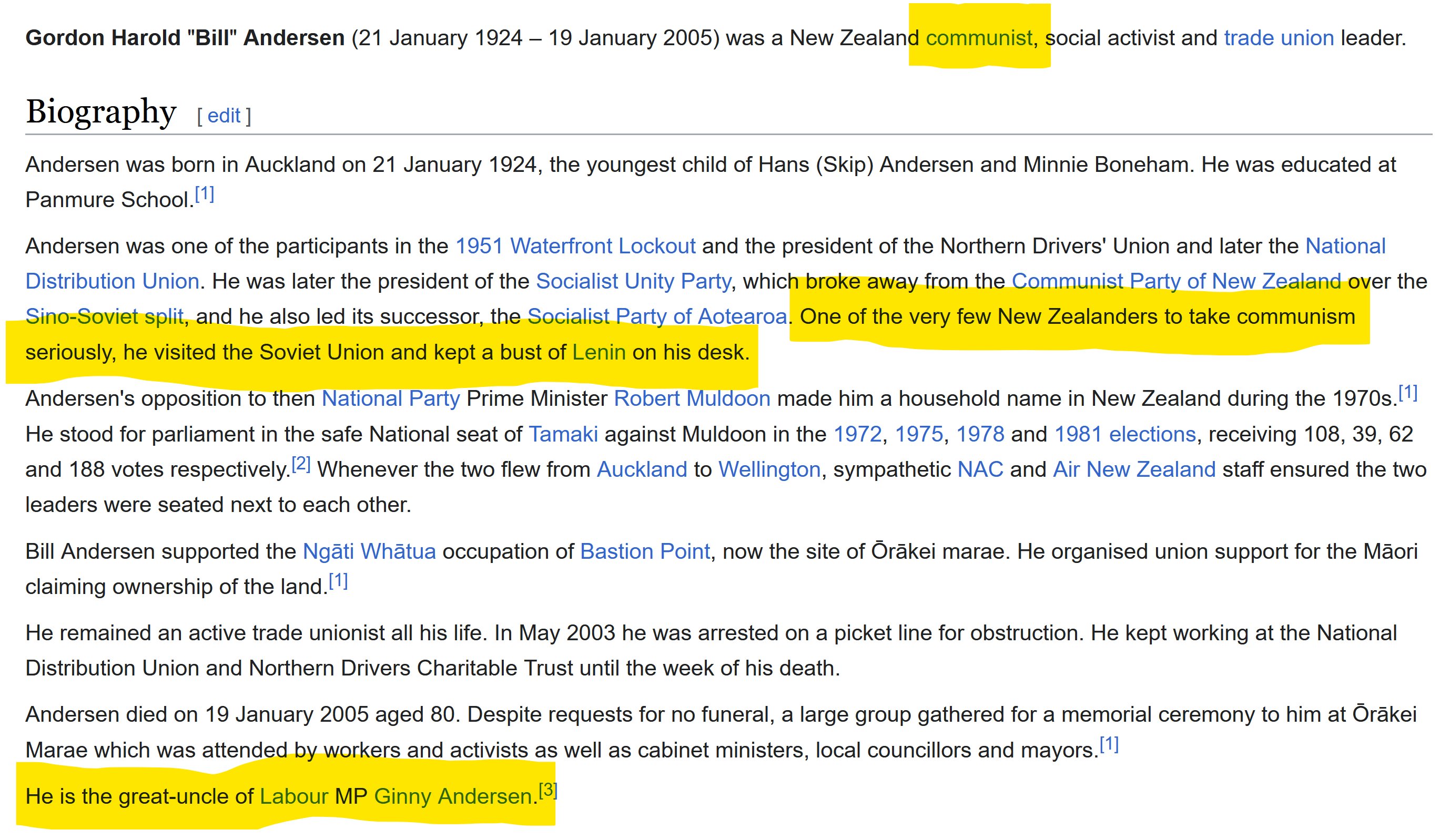The width and height of the screenshot is (1450, 840).
Task: Follow the Sino-Soviet split link
Action: pos(104,316)
